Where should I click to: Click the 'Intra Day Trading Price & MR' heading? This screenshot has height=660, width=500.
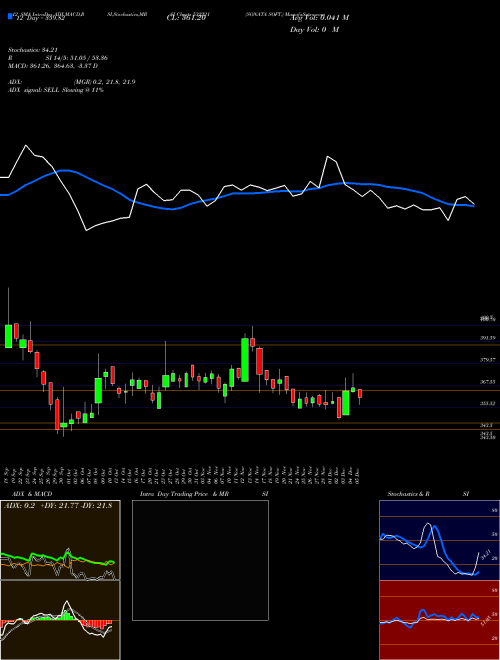[184, 494]
